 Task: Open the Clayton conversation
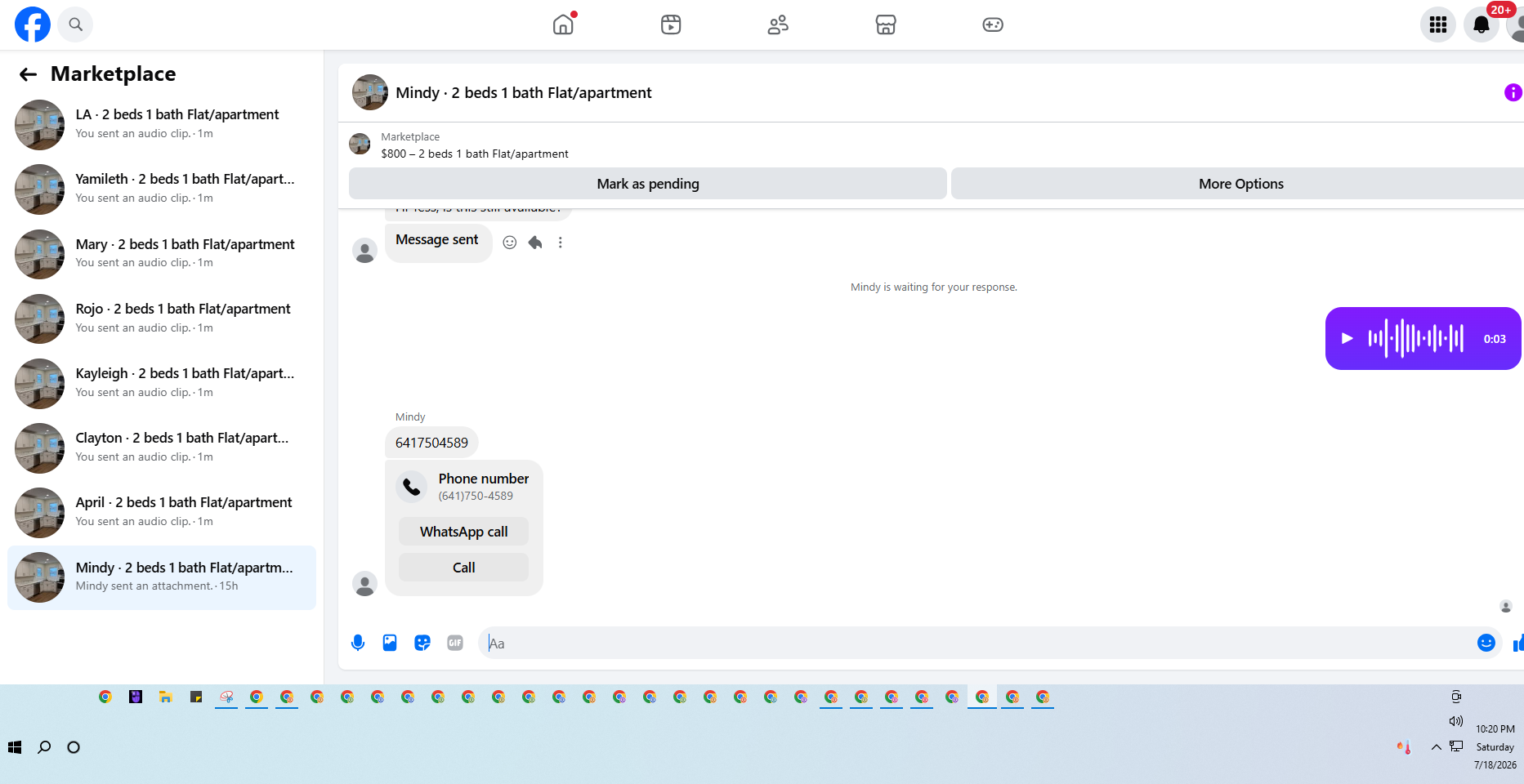click(x=162, y=448)
